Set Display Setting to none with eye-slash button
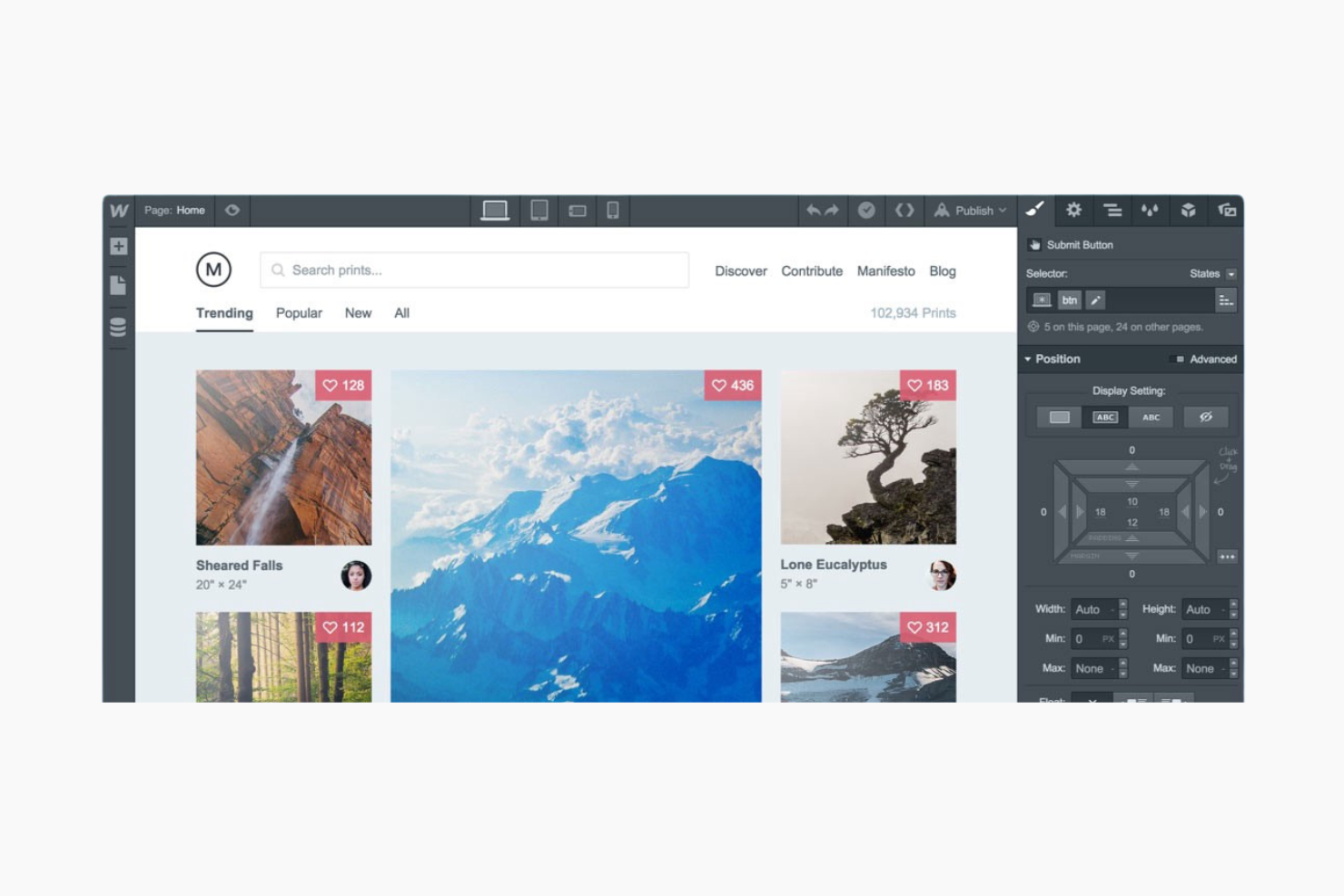Screen dimensions: 1344x896 (1206, 417)
